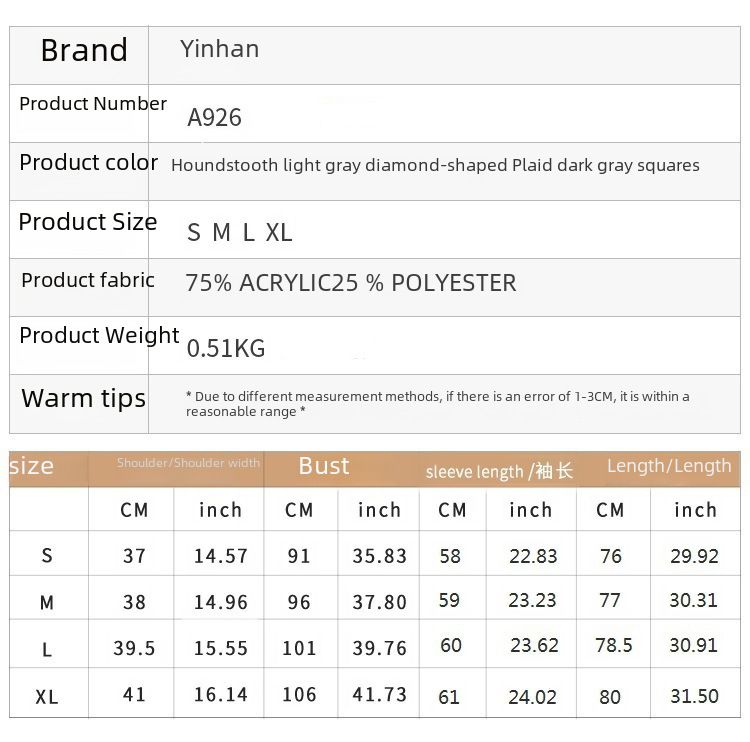The image size is (750, 742).
Task: Click the Product color label
Action: [88, 163]
